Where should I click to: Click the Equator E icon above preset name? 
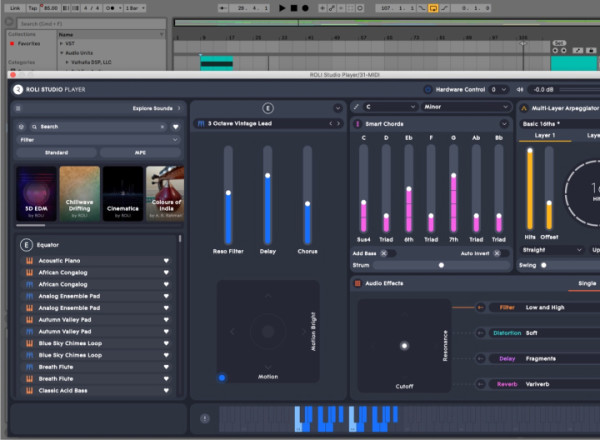268,108
